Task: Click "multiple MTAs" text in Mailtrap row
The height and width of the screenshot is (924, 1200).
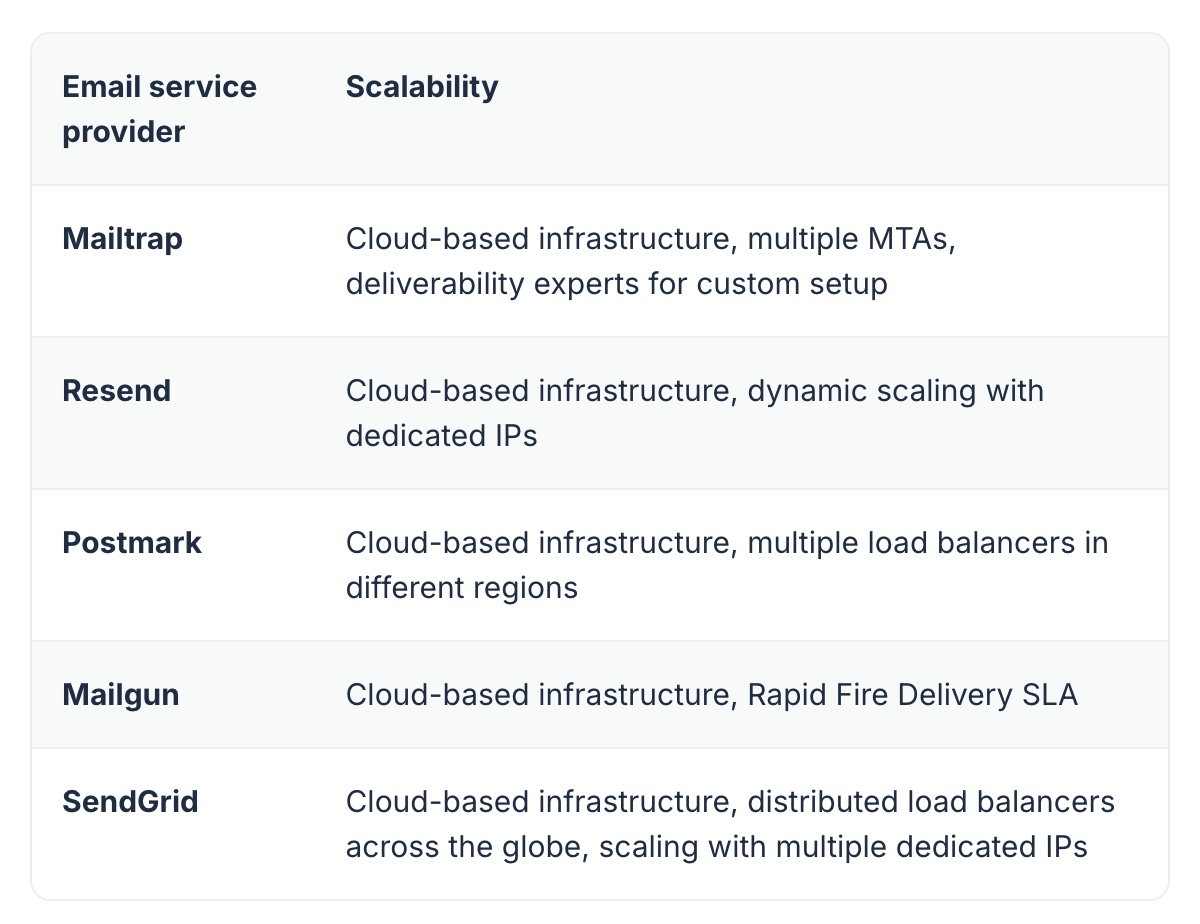Action: 848,239
